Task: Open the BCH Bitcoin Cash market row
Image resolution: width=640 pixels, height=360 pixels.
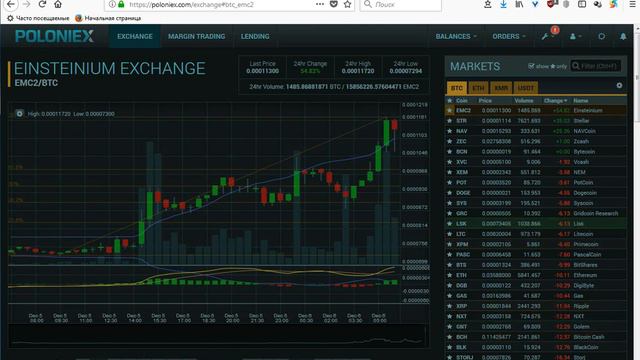Action: click(x=536, y=337)
